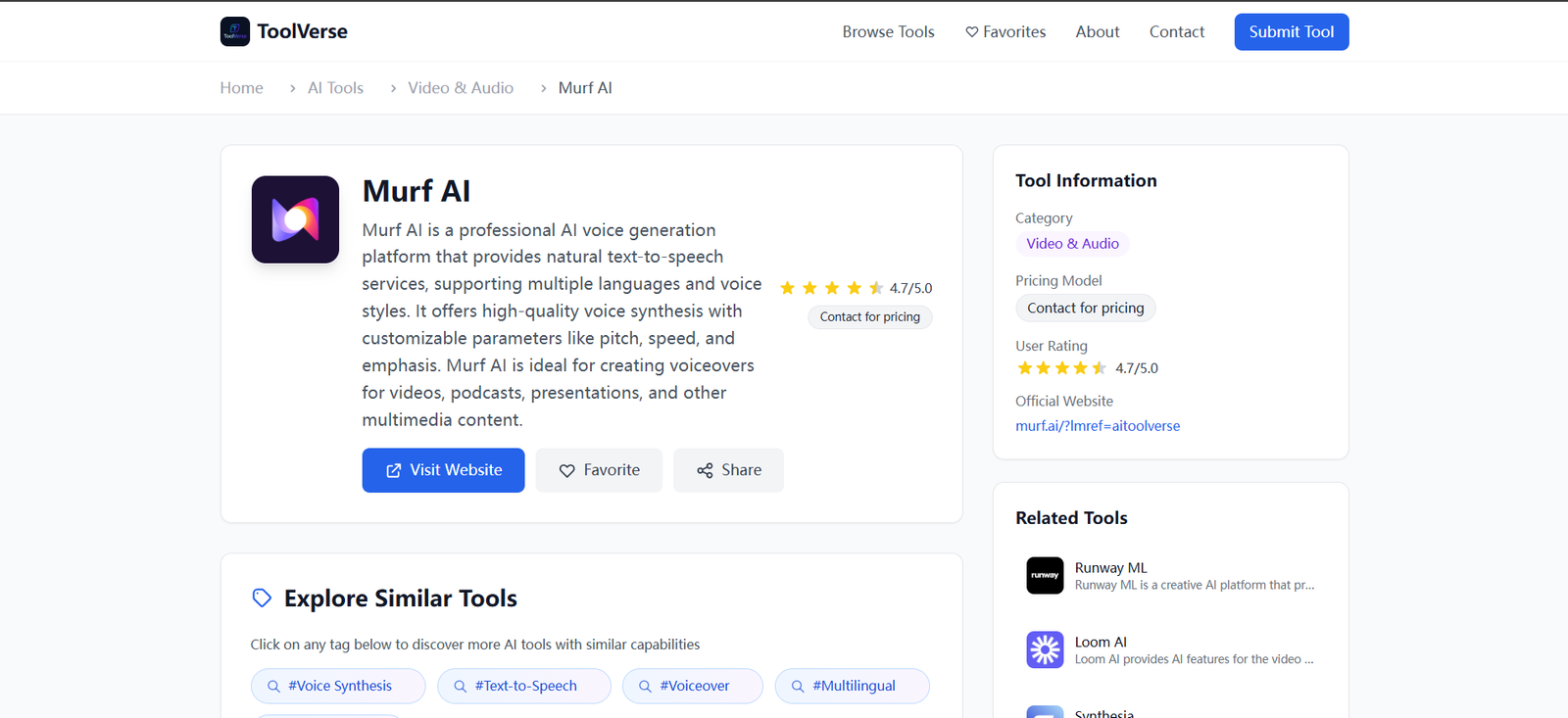1568x718 pixels.
Task: Click the Contact for pricing chip in Tool Information
Action: pos(1085,309)
